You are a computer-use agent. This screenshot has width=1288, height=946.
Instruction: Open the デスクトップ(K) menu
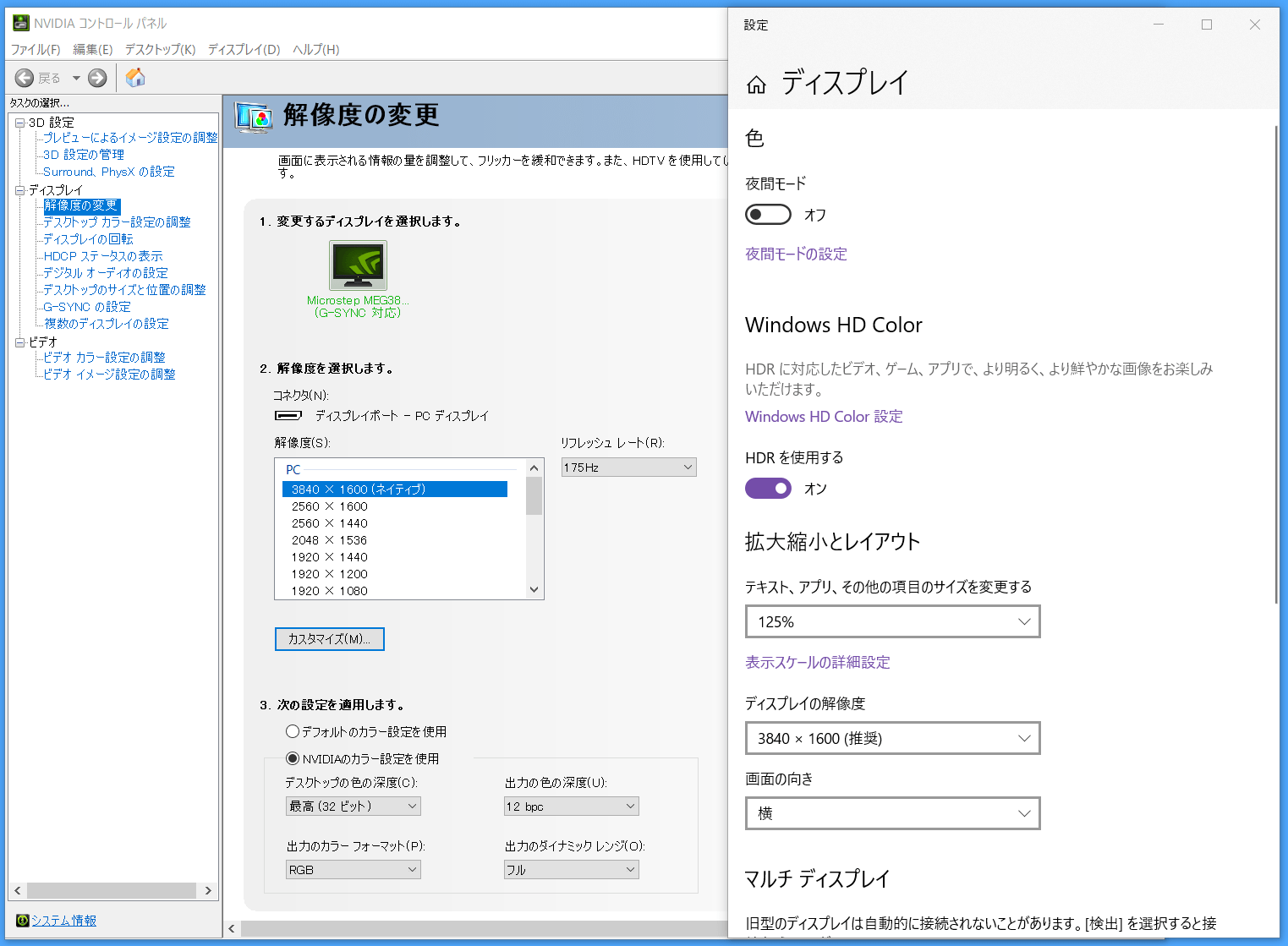pyautogui.click(x=160, y=49)
